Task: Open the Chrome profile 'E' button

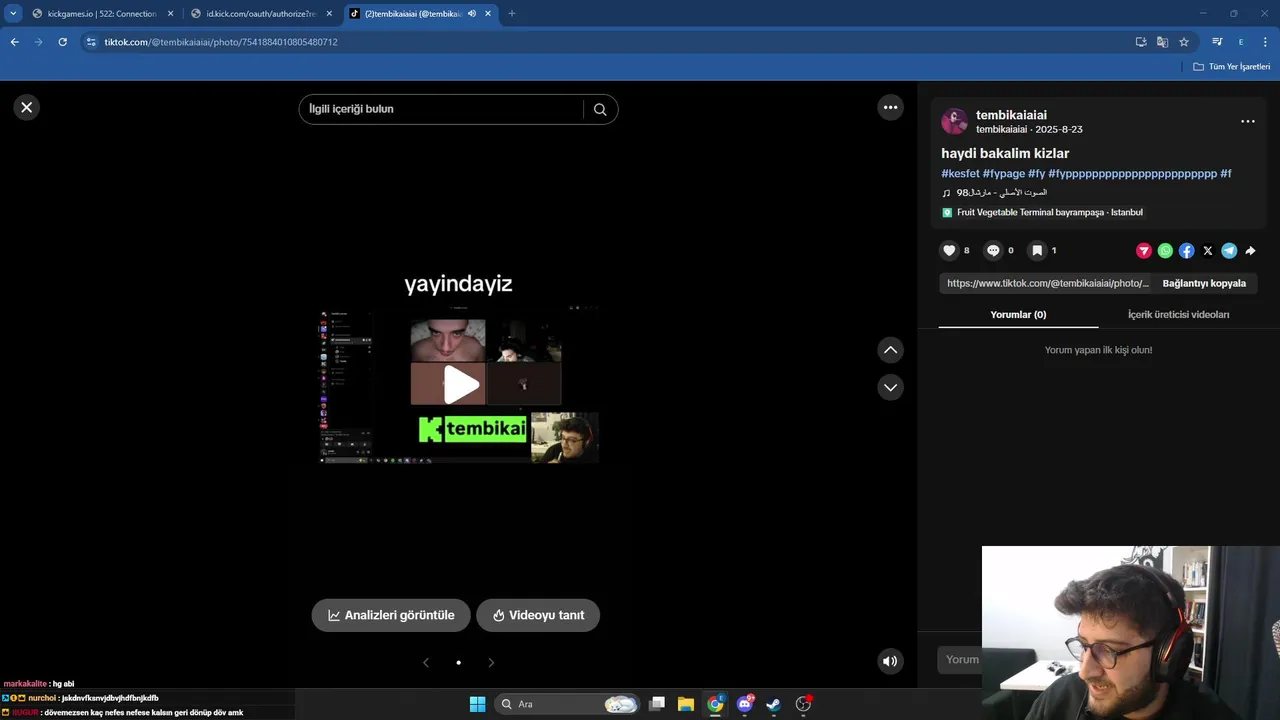Action: [x=1241, y=42]
